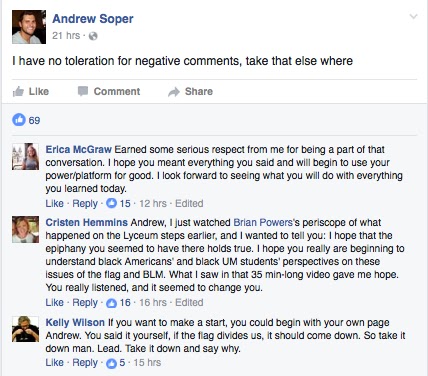The width and height of the screenshot is (428, 376).
Task: Click the Comment speech bubble icon
Action: pyautogui.click(x=83, y=91)
